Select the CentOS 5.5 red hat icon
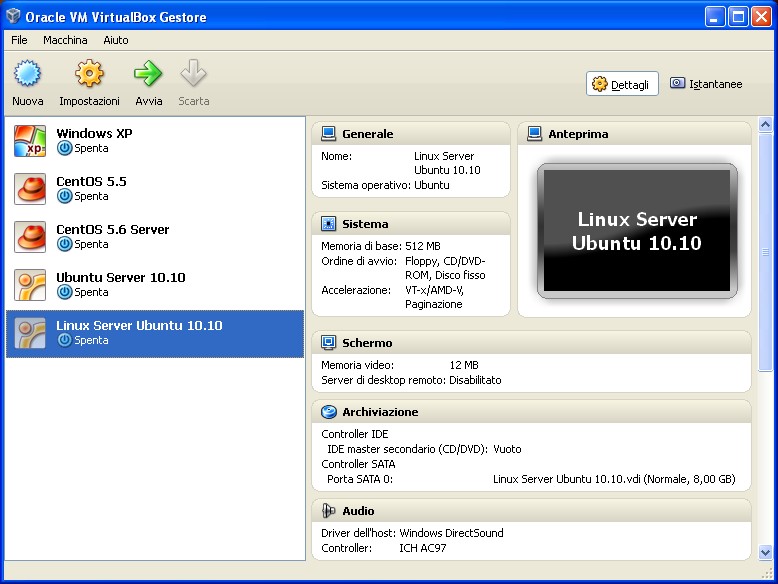 [x=30, y=189]
